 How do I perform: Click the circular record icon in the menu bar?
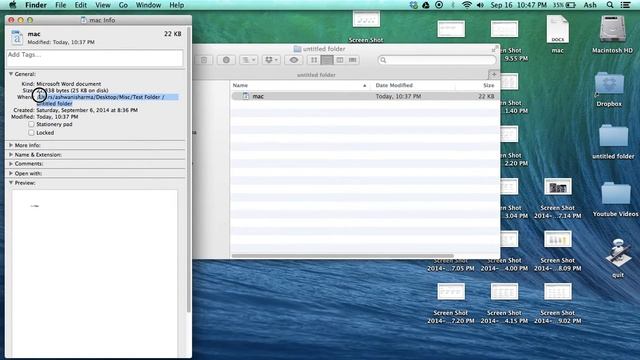(439, 5)
